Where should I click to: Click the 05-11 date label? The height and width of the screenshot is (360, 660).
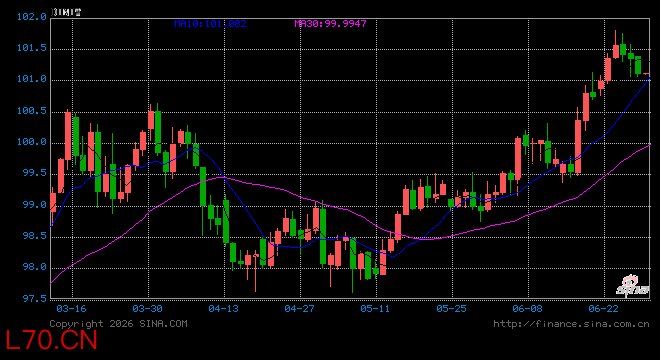tap(375, 309)
